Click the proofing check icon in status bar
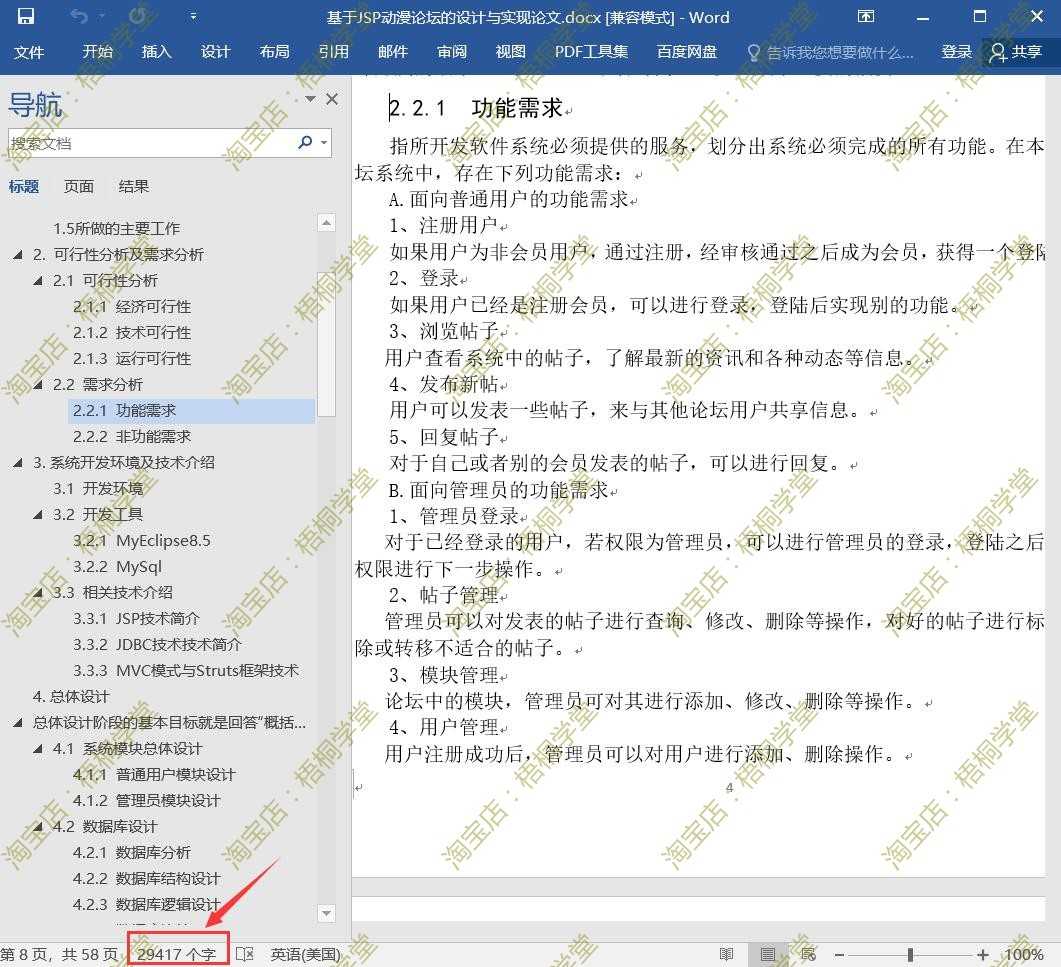 coord(245,955)
